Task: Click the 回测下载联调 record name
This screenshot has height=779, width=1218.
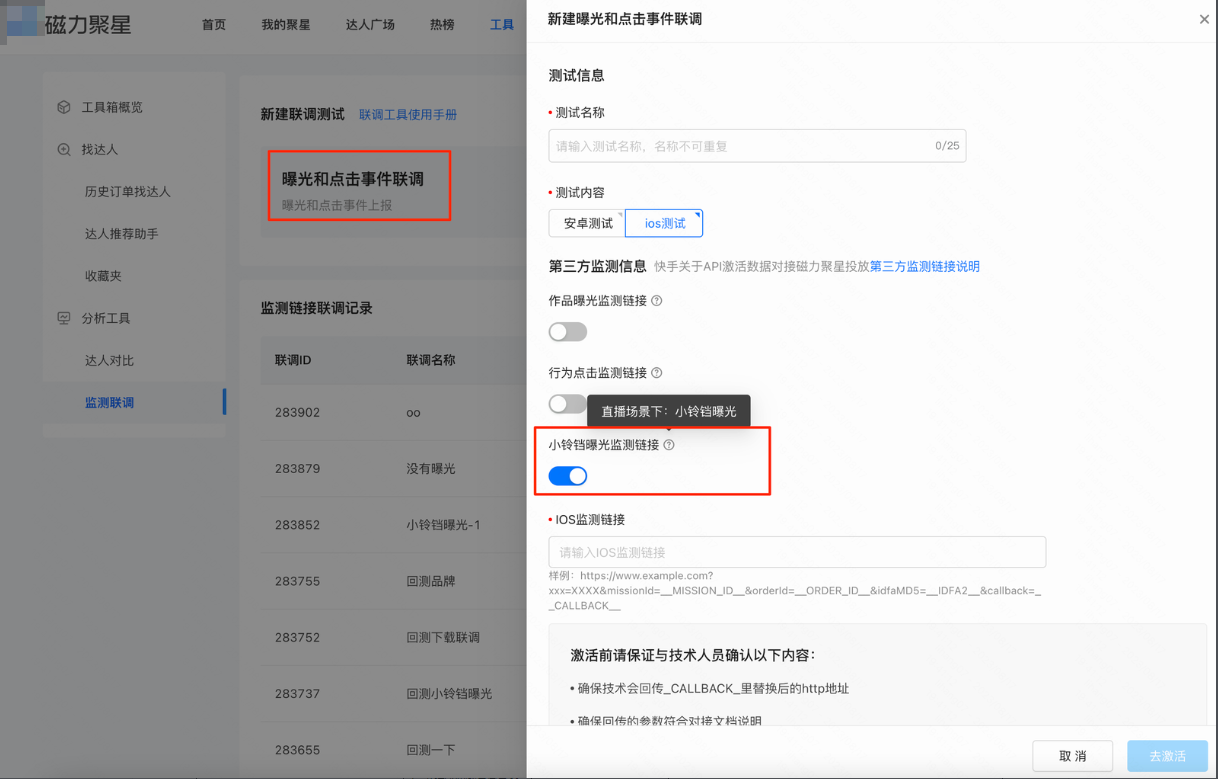Action: [x=443, y=637]
